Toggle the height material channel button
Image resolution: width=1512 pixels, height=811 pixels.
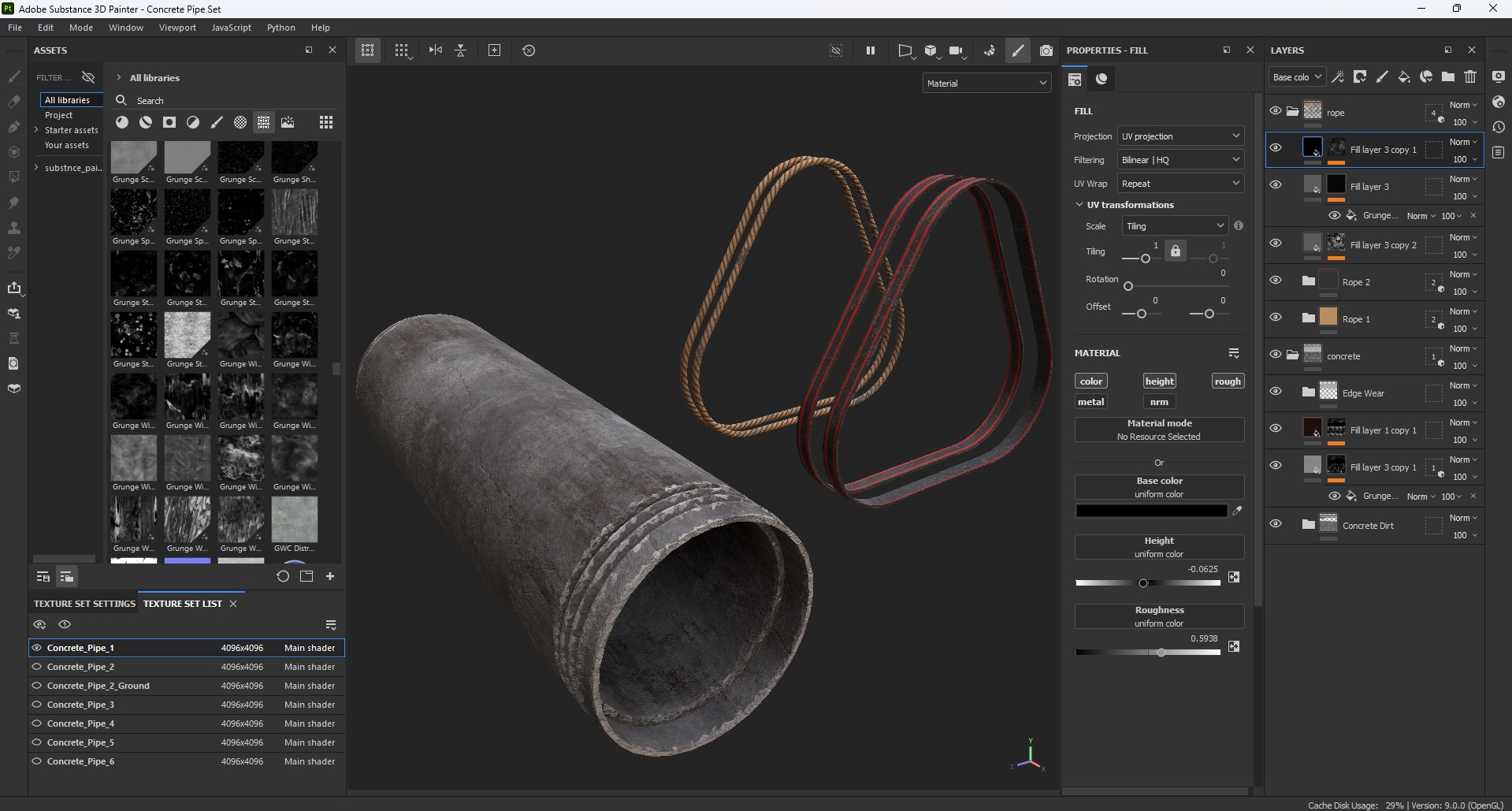coord(1159,381)
